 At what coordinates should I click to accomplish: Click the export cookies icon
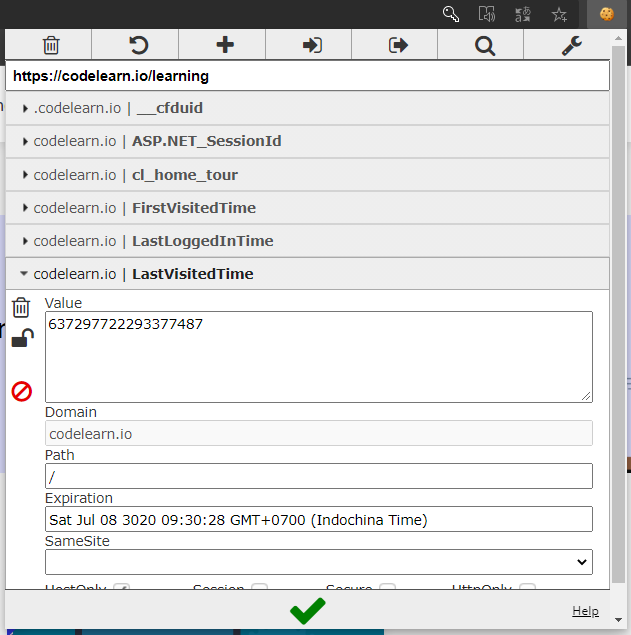(398, 45)
